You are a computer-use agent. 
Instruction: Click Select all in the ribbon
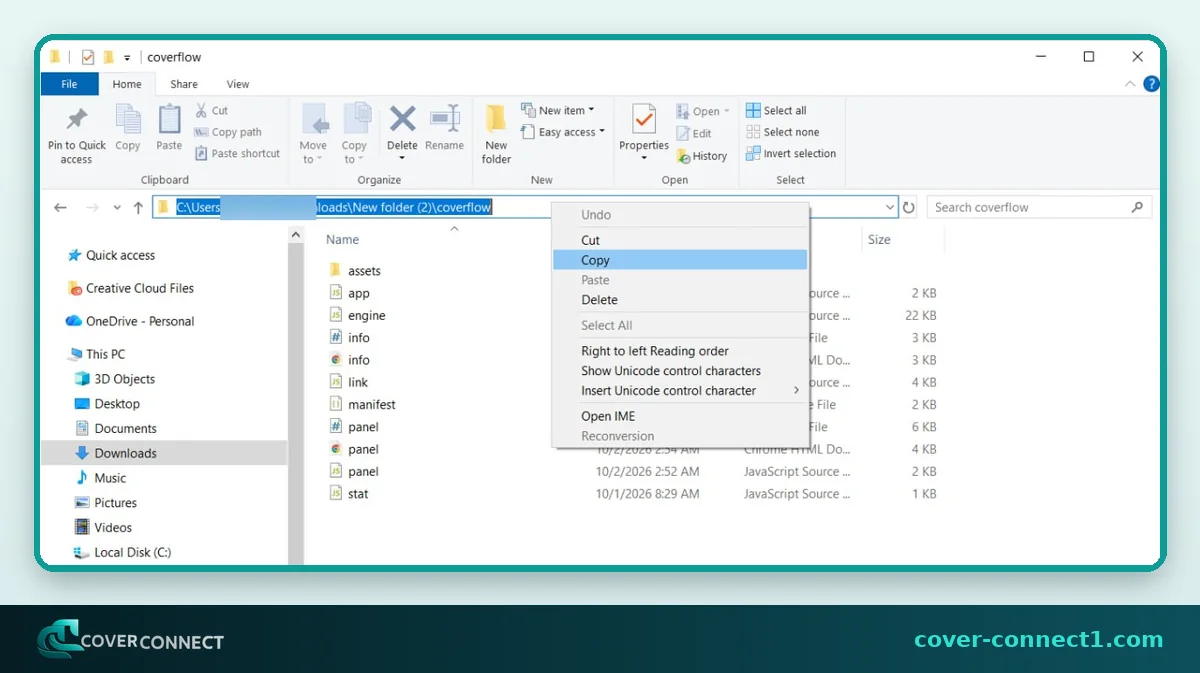[x=776, y=110]
